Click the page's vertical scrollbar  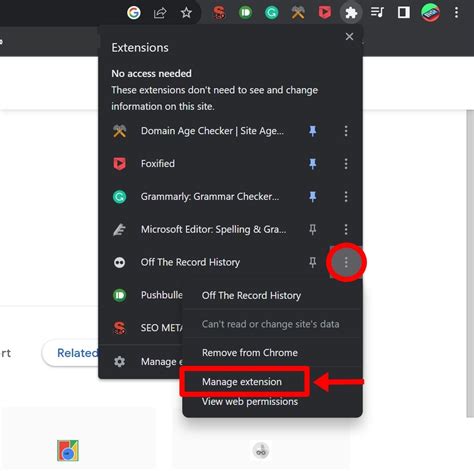tap(470, 263)
